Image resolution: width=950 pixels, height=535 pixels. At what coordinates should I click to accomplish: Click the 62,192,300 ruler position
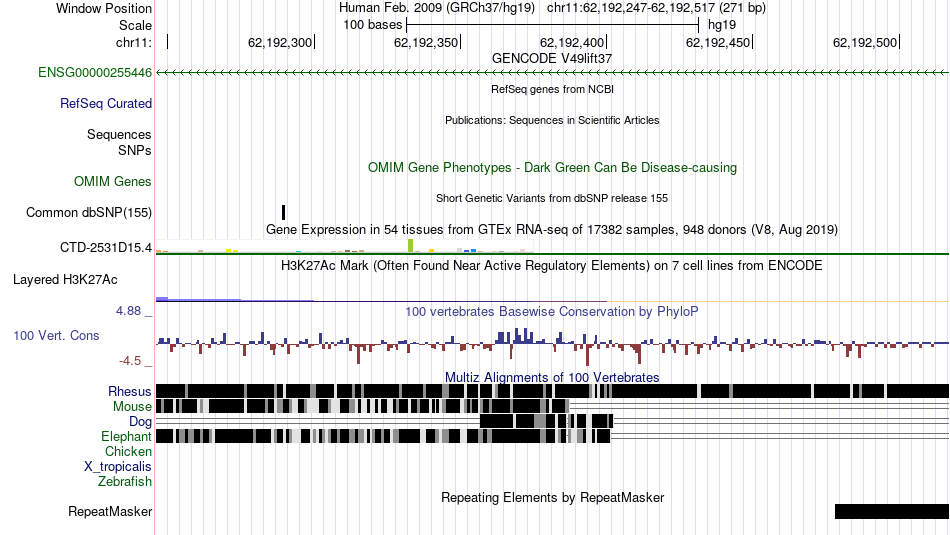[x=280, y=42]
